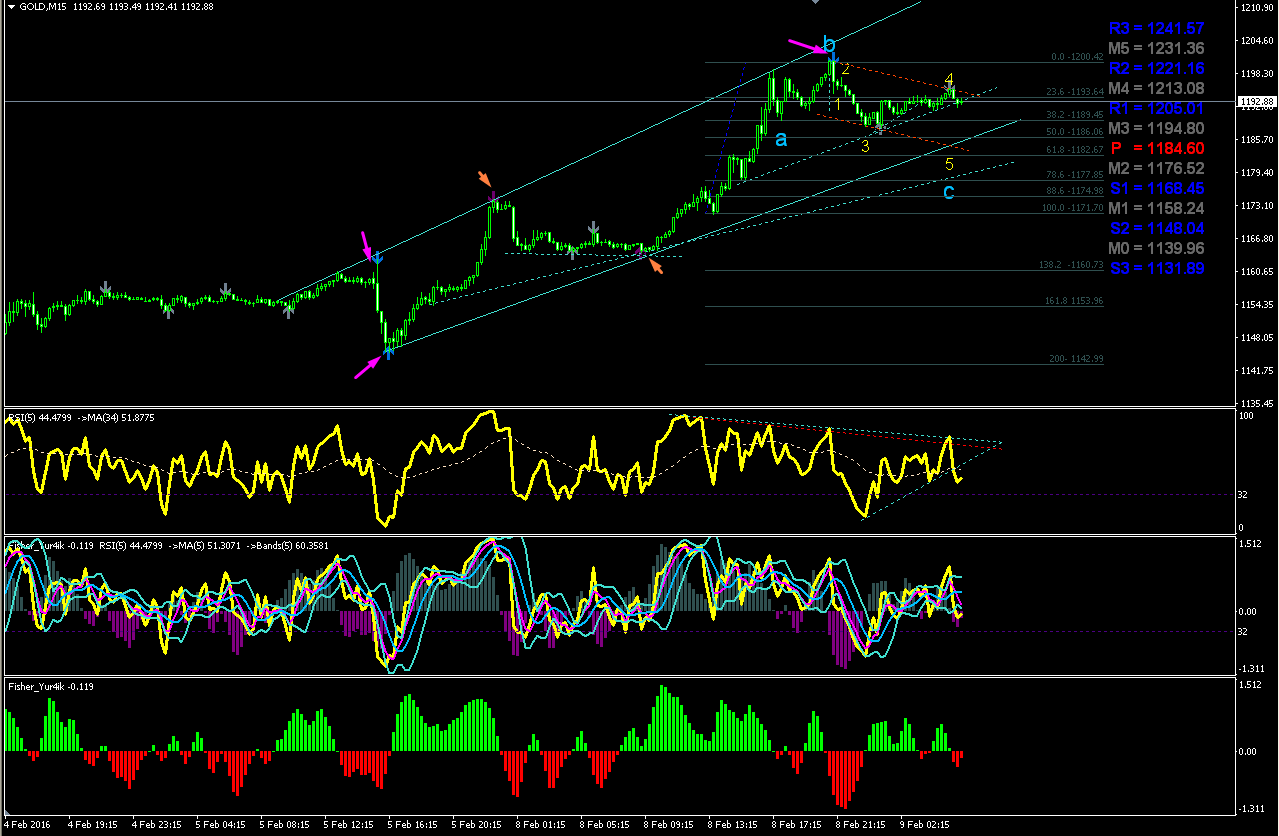Click the blue cross marker at the 5 Feb low

click(389, 351)
